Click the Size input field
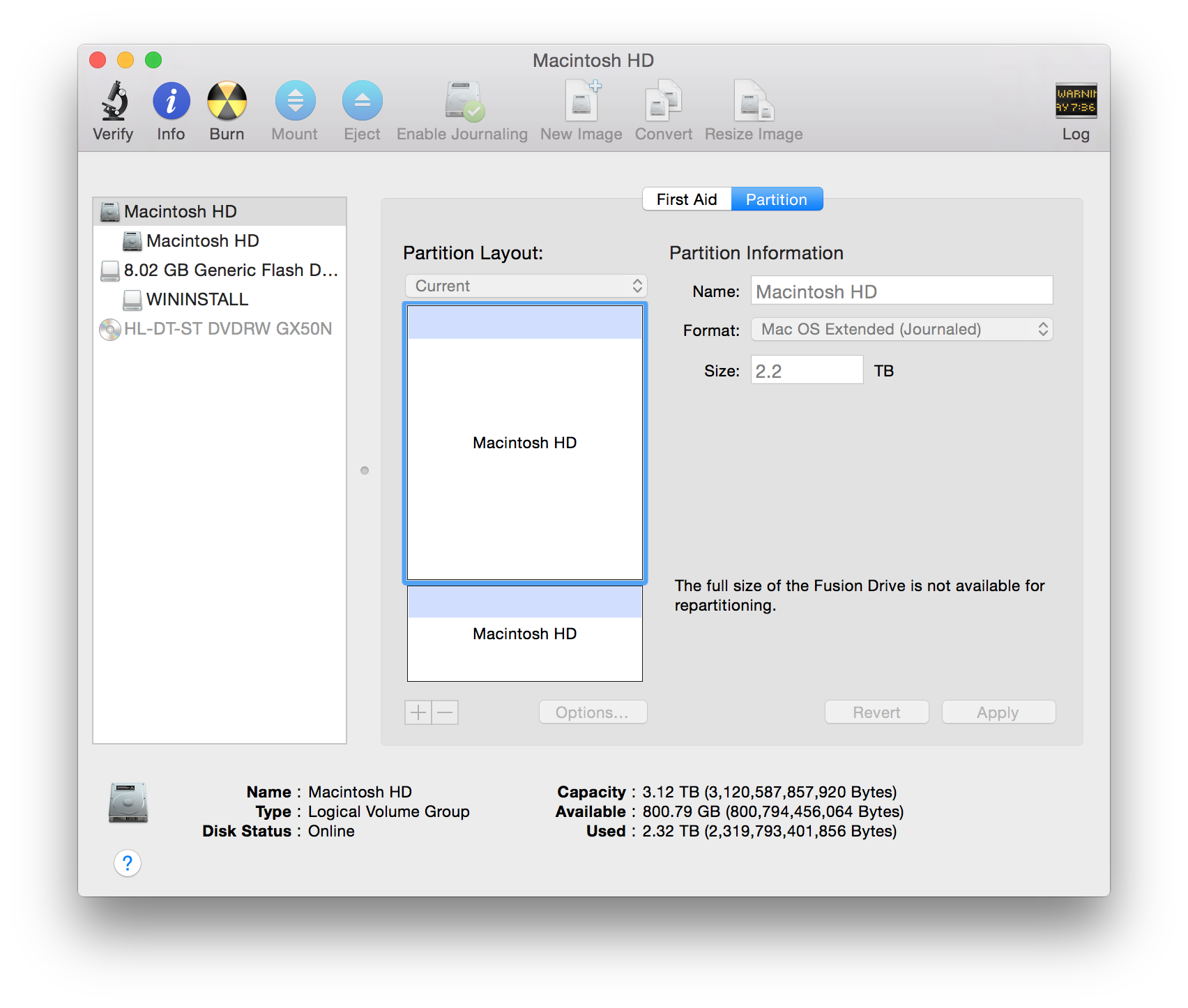 point(806,370)
